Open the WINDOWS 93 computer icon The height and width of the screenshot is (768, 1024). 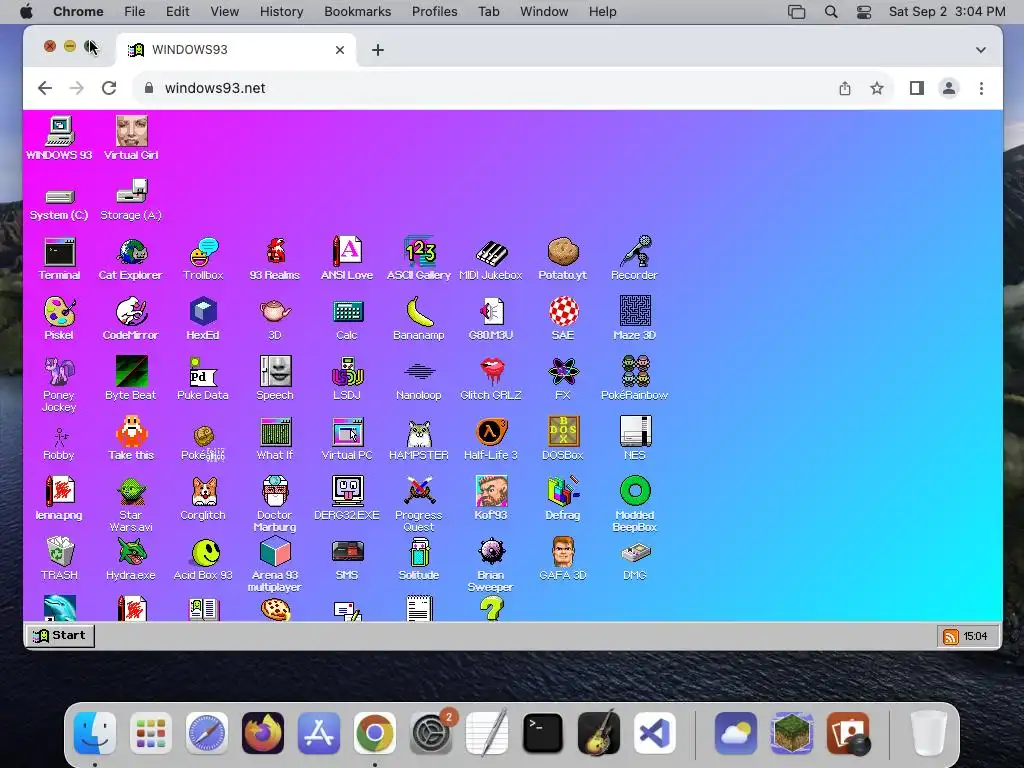click(59, 138)
